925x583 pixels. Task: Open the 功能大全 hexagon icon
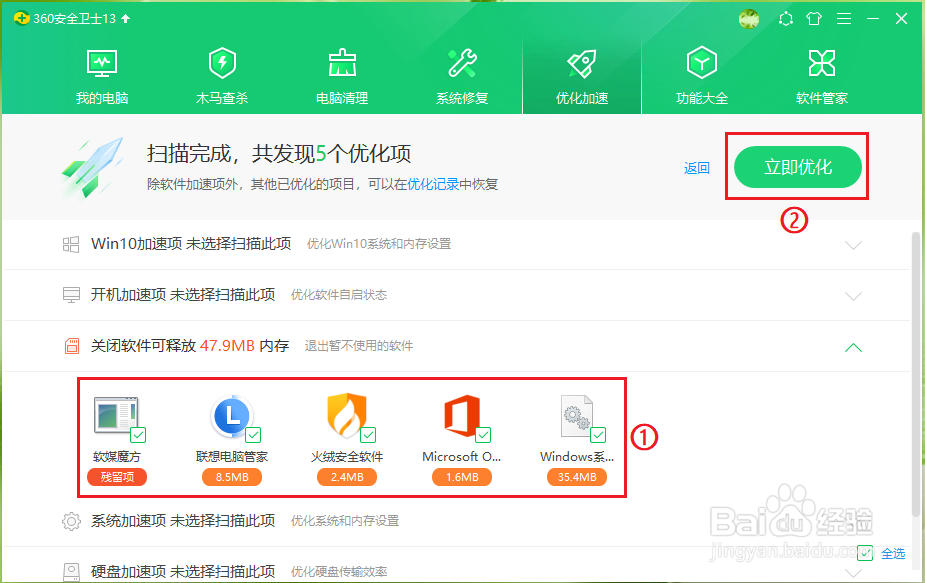point(701,63)
